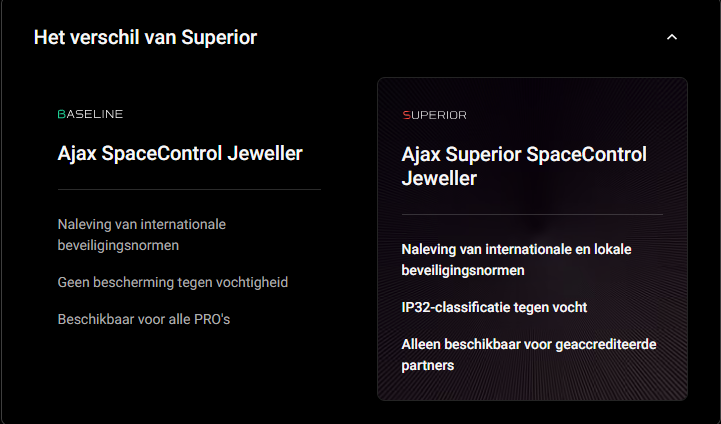This screenshot has height=424, width=721.
Task: Click 'Naleving van internationale en lokale beveiligingsnormen'
Action: point(516,258)
